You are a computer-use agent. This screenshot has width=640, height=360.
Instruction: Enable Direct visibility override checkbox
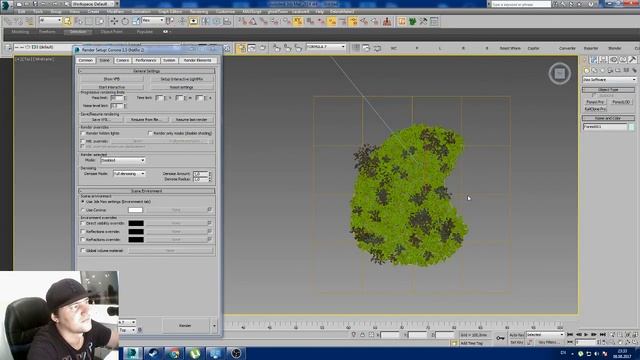pos(83,223)
